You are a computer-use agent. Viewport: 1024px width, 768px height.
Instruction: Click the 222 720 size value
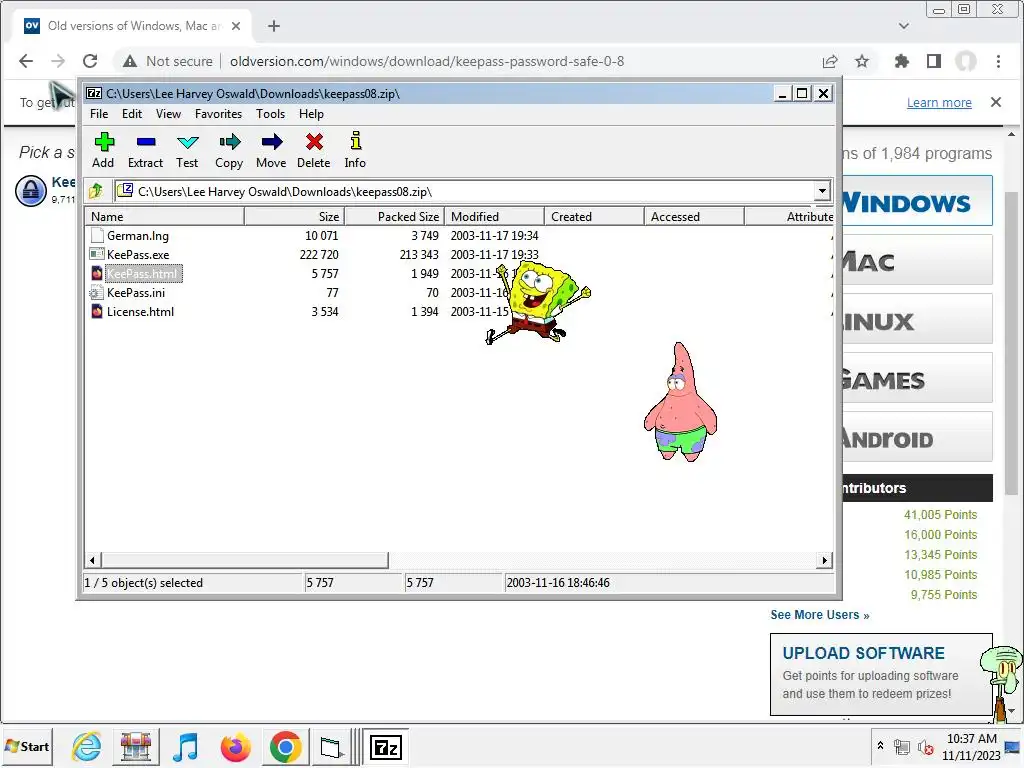[319, 255]
